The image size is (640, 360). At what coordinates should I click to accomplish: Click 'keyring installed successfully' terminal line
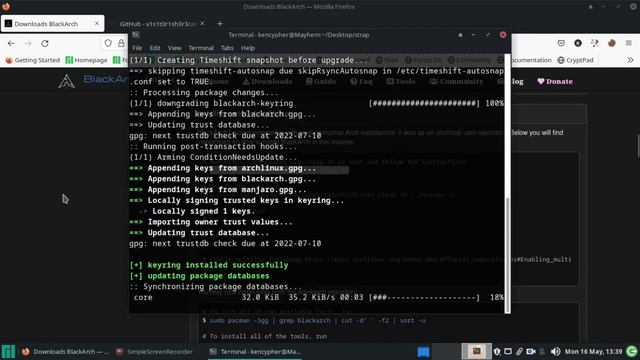point(209,265)
